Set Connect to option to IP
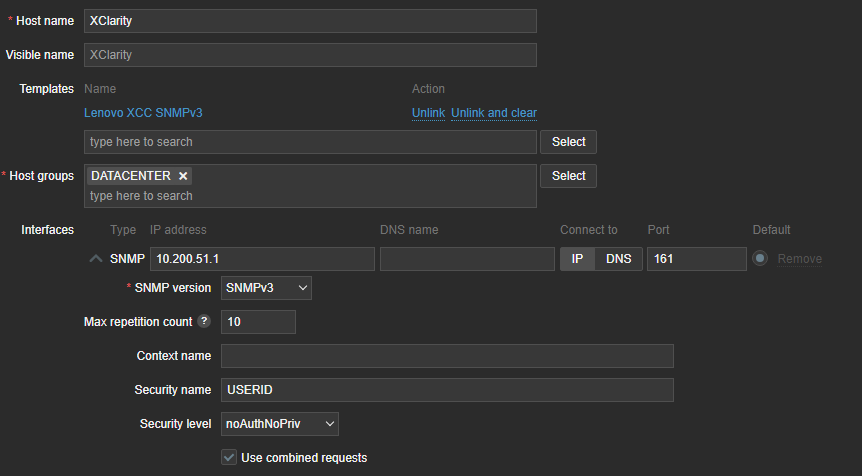The width and height of the screenshot is (862, 476). pyautogui.click(x=577, y=259)
